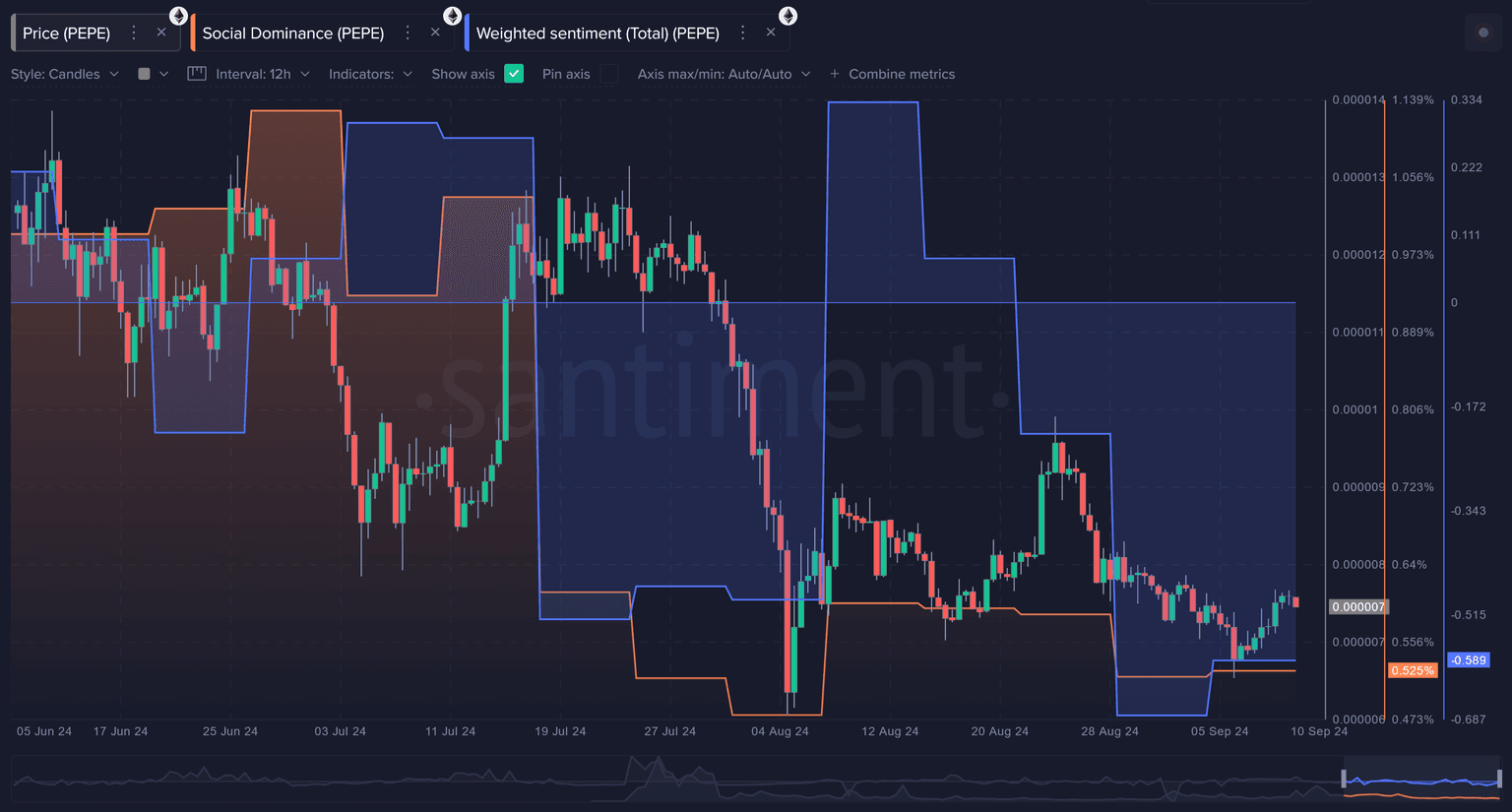This screenshot has width=1512, height=812.
Task: Enable the Pin axis checkbox
Action: point(609,74)
